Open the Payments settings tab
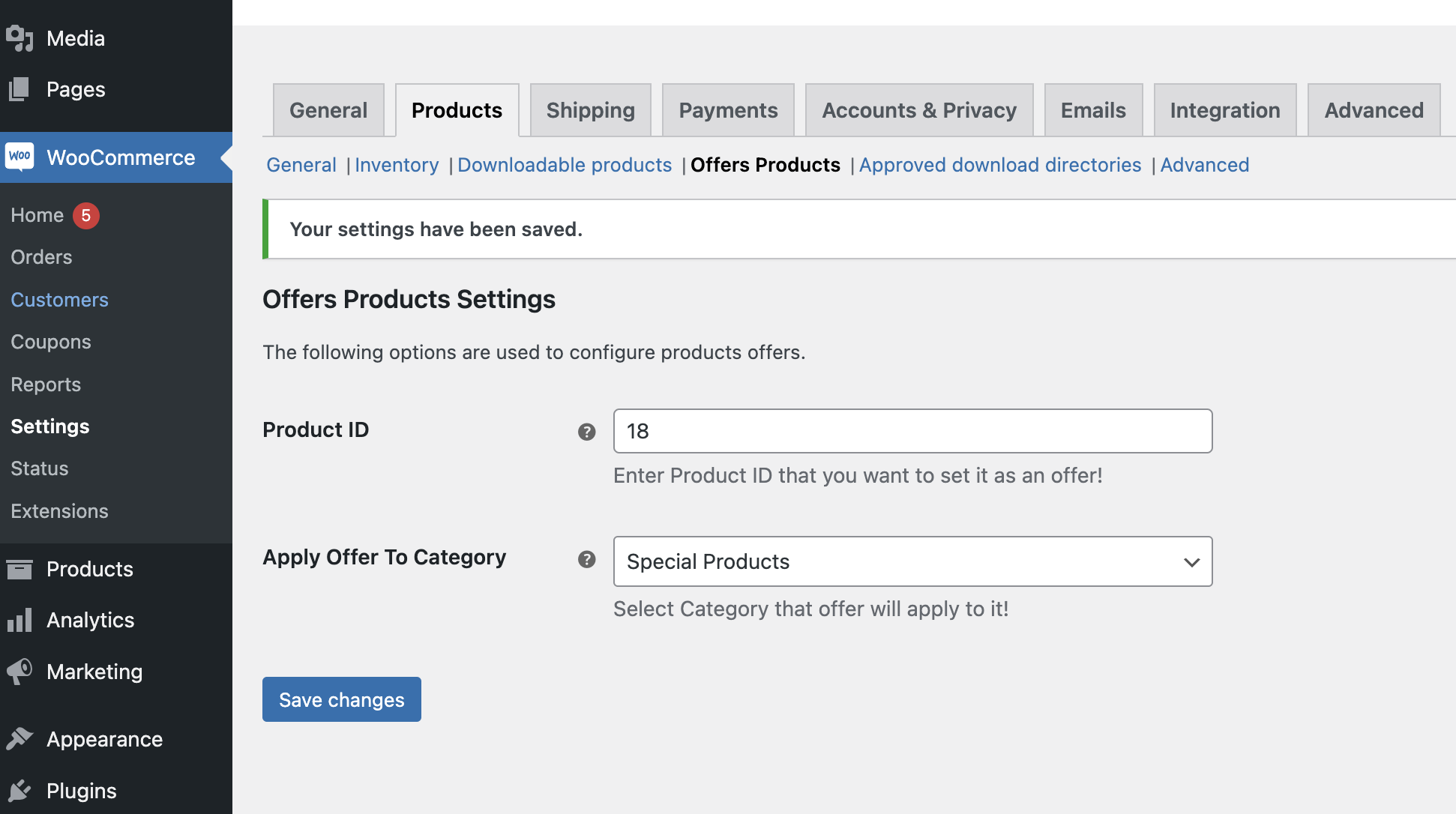Viewport: 1456px width, 814px height. 727,110
